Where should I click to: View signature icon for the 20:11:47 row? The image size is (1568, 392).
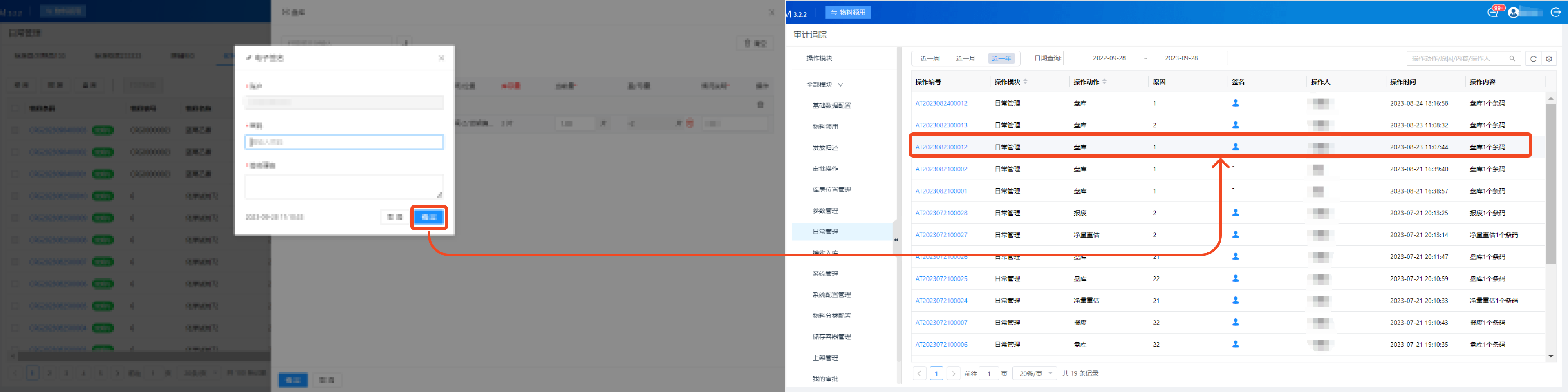(1236, 256)
